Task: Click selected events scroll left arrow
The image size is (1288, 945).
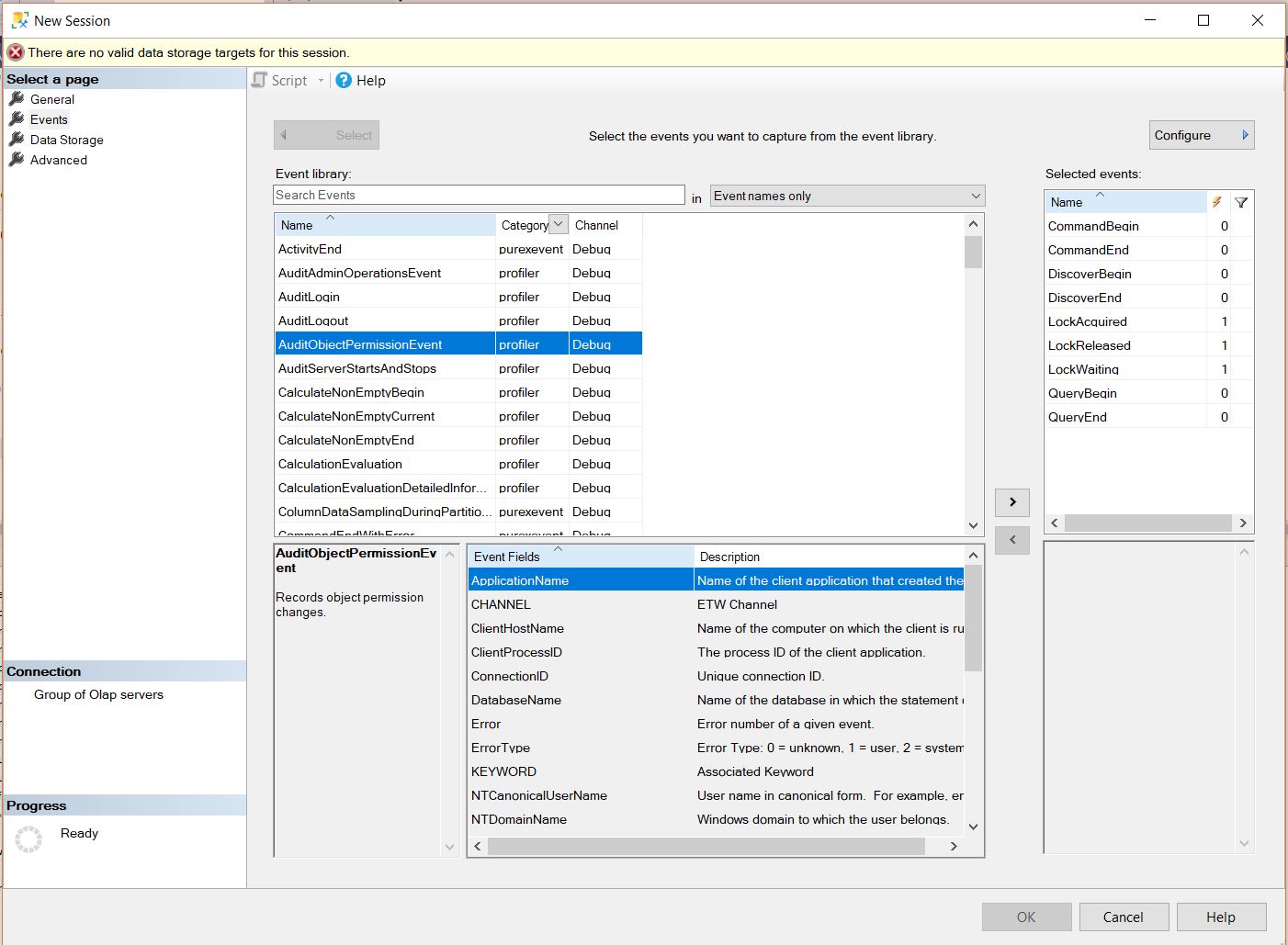Action: [1055, 523]
